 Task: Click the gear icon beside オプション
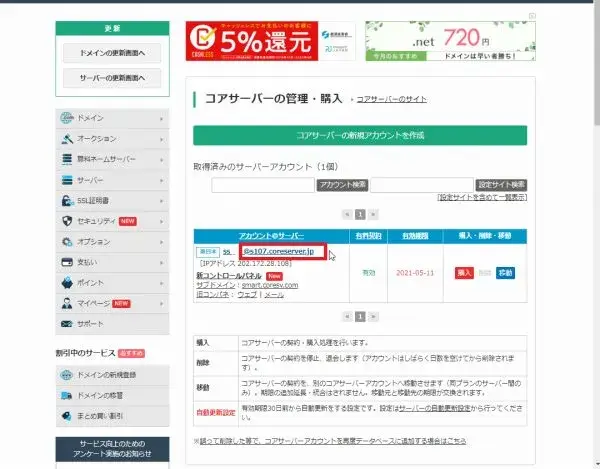pyautogui.click(x=67, y=242)
